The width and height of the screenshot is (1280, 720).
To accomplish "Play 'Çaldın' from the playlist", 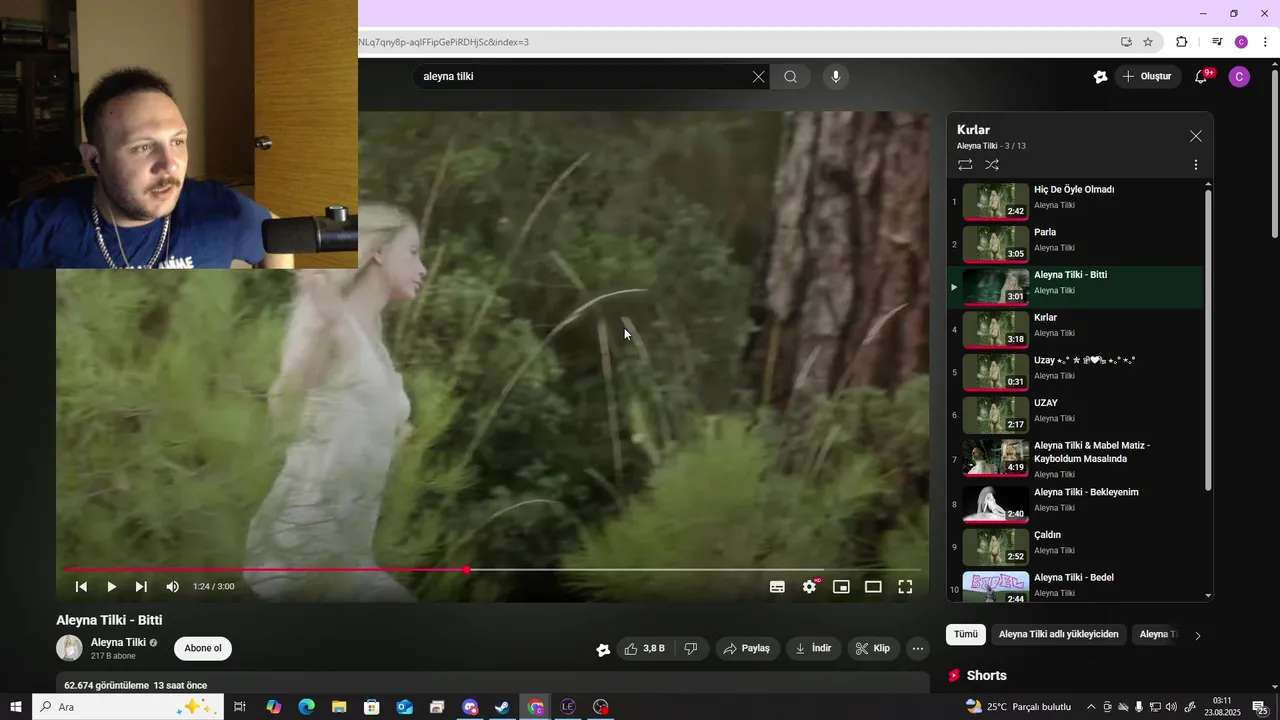I will tap(1075, 547).
